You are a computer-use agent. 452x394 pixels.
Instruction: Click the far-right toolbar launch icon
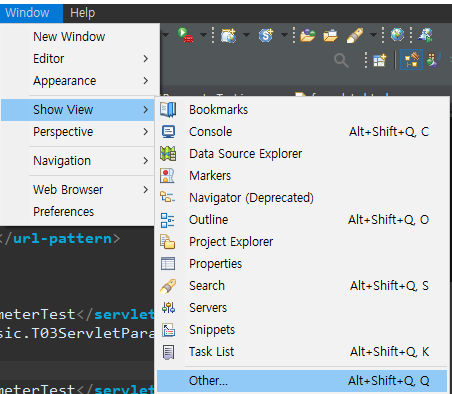click(426, 35)
